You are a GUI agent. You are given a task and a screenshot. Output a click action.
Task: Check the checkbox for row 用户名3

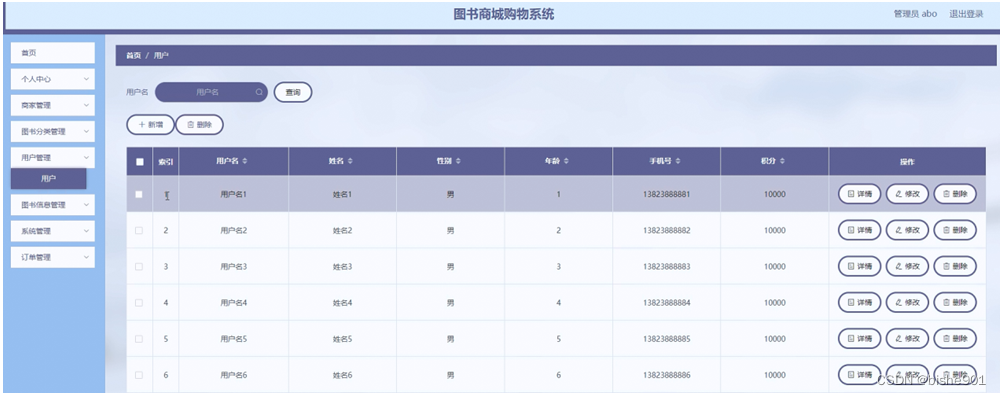(139, 267)
